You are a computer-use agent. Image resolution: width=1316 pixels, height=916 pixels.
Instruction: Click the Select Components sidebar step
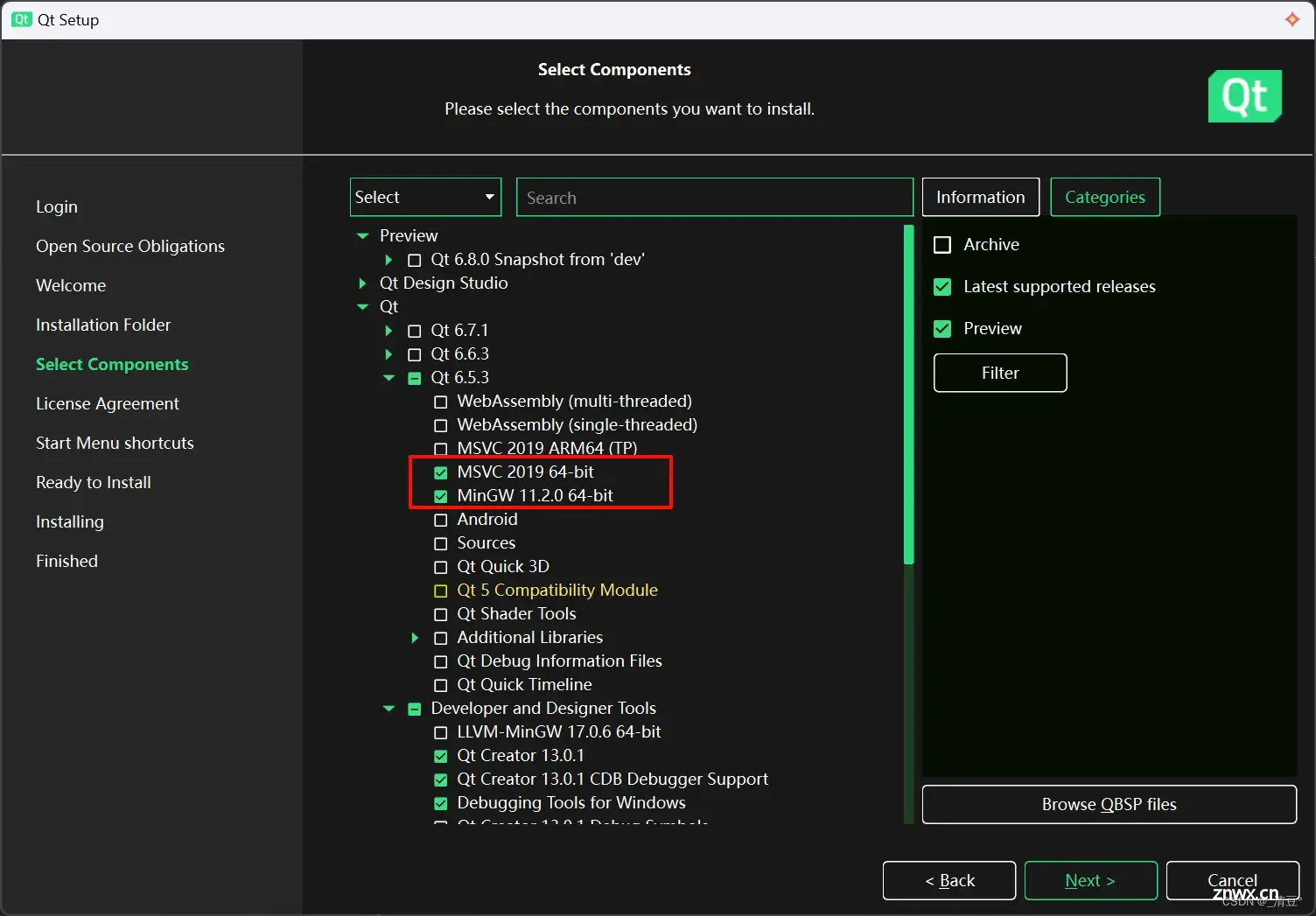(x=112, y=364)
